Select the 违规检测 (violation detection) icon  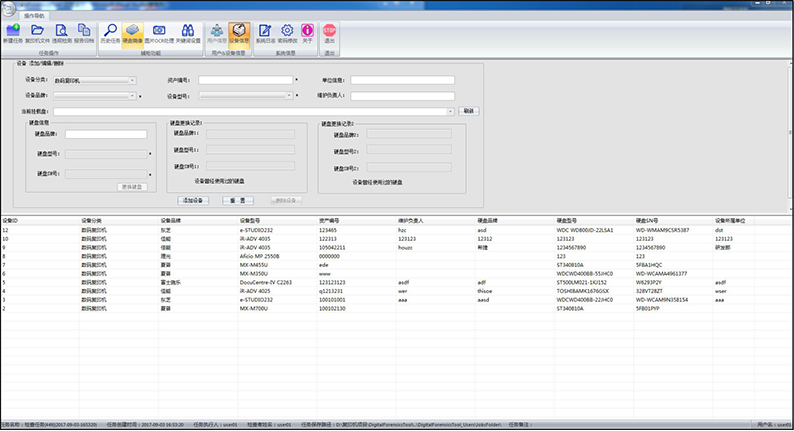click(61, 34)
